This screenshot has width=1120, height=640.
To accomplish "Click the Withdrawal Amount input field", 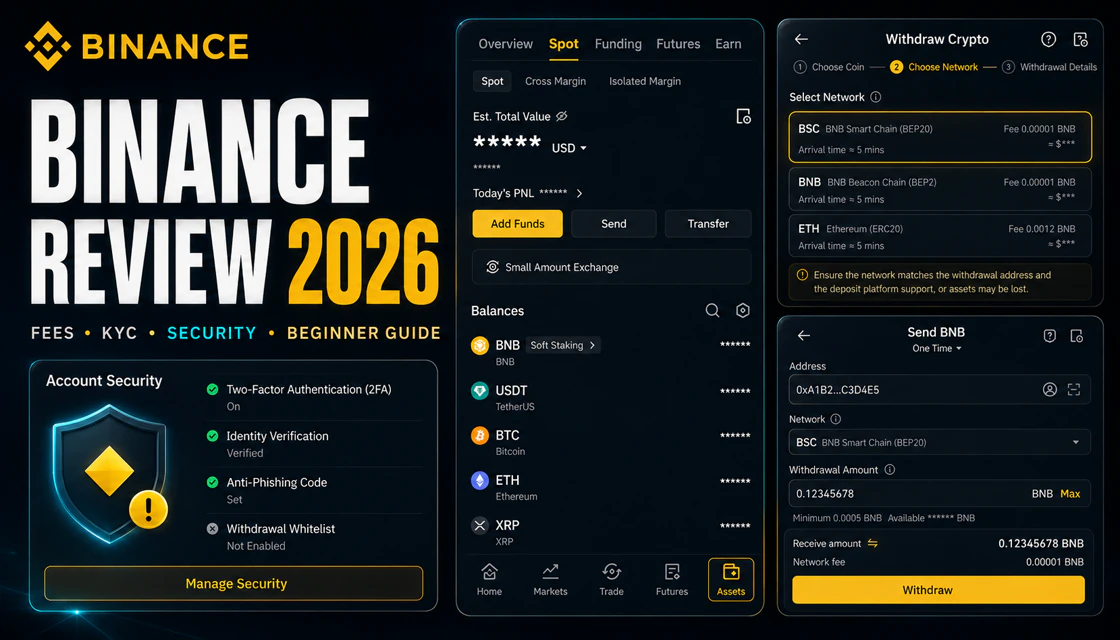I will (x=940, y=494).
